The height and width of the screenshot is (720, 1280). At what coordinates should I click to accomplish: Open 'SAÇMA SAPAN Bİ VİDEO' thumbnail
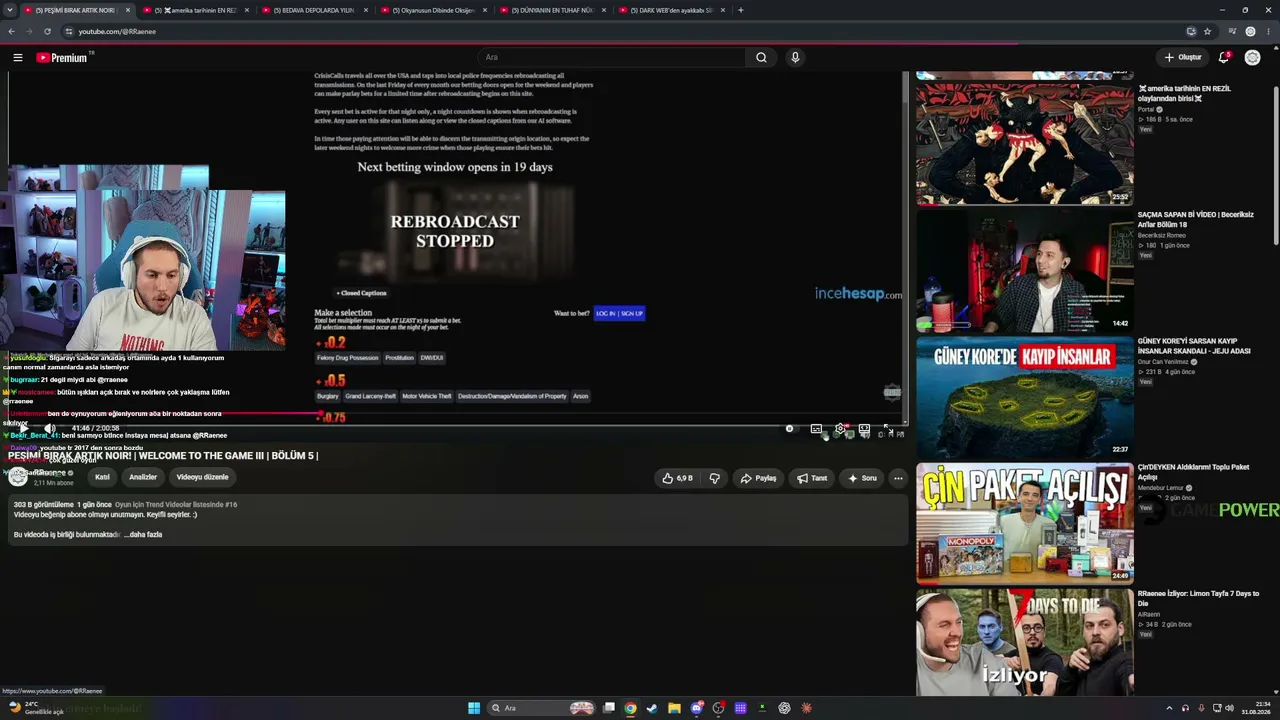click(1025, 270)
